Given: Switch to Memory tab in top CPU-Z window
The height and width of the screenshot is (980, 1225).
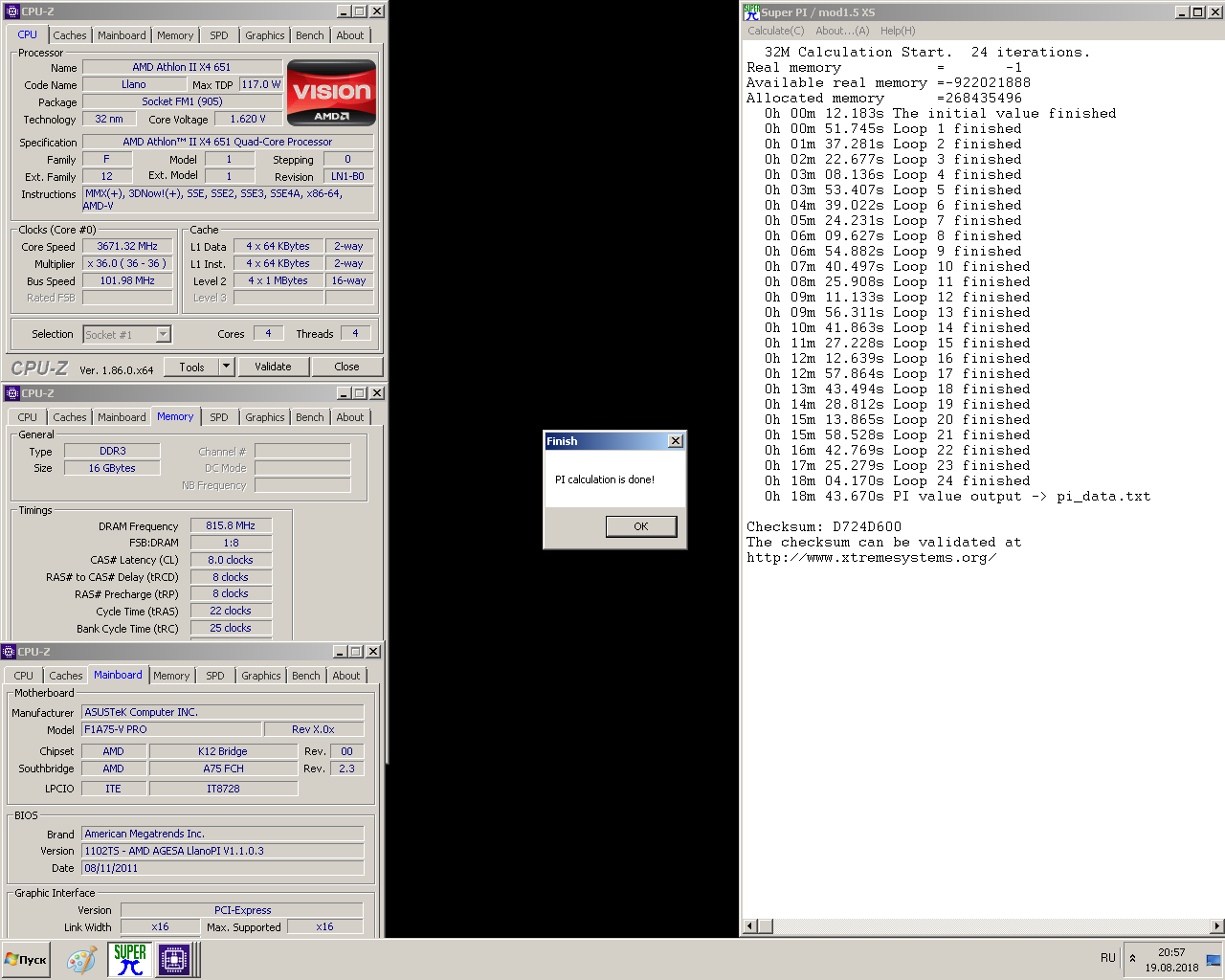Looking at the screenshot, I should pos(175,35).
